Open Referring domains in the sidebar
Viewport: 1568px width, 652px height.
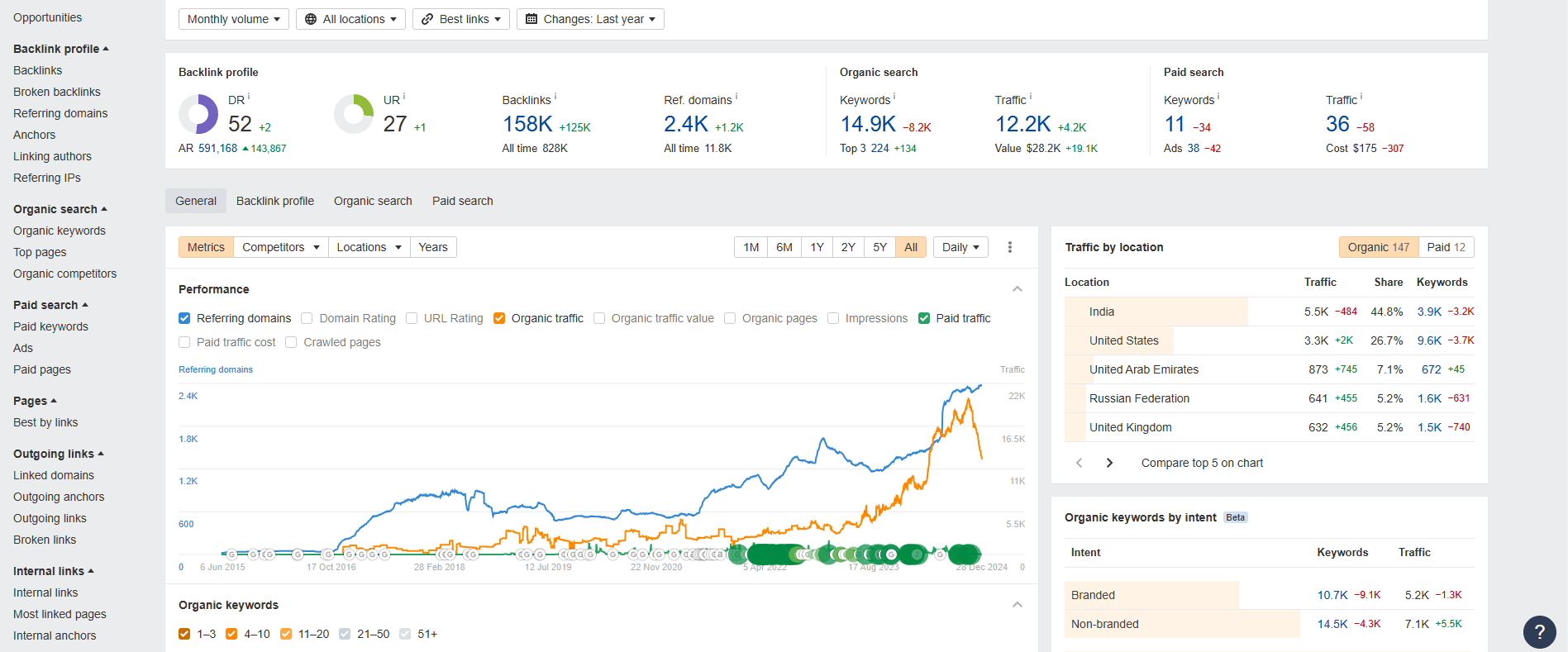pos(60,113)
